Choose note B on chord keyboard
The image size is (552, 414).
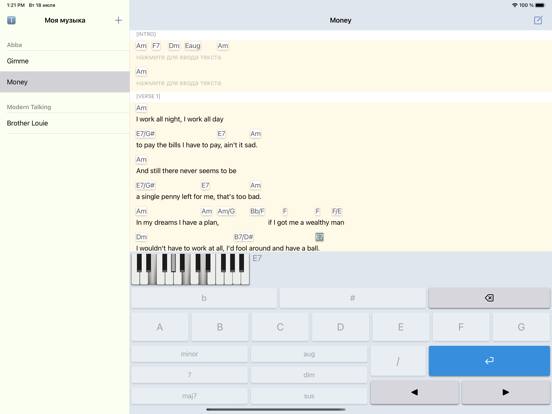220,327
